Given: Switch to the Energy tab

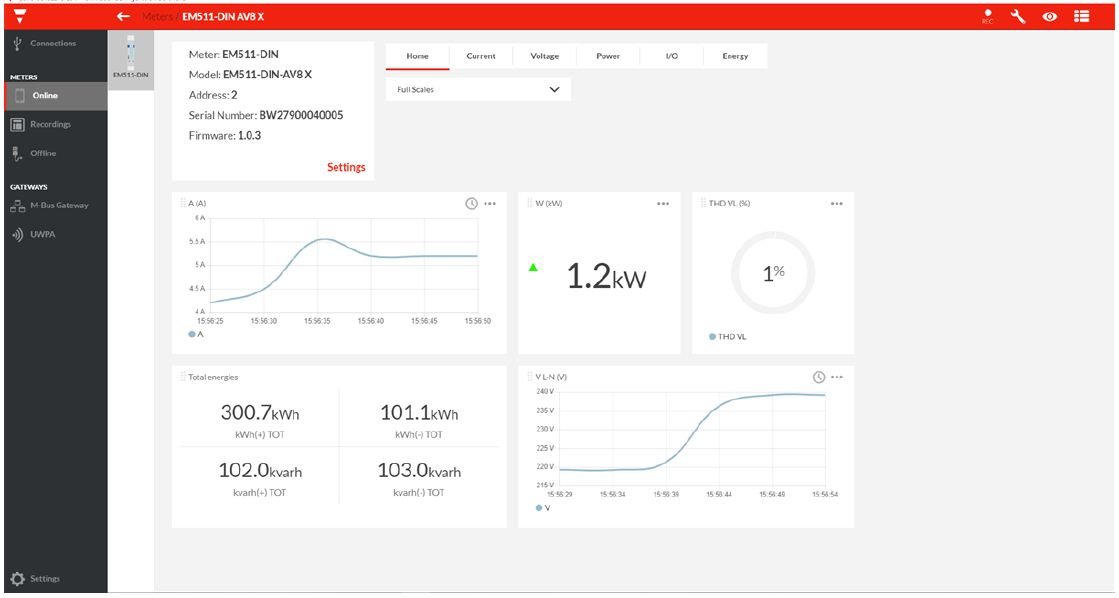Looking at the screenshot, I should pos(735,56).
